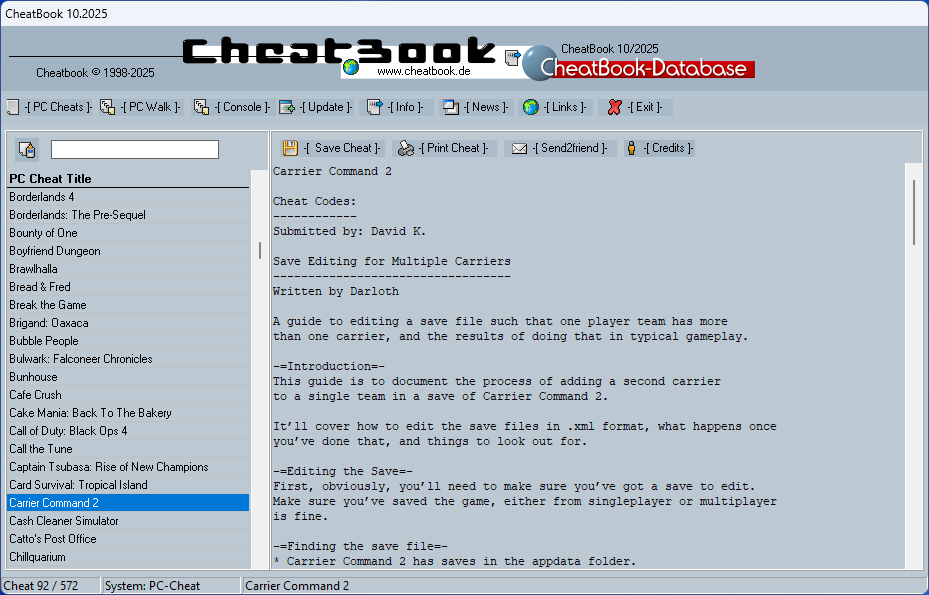Open the Info section icon
The width and height of the screenshot is (929, 595).
coord(375,107)
